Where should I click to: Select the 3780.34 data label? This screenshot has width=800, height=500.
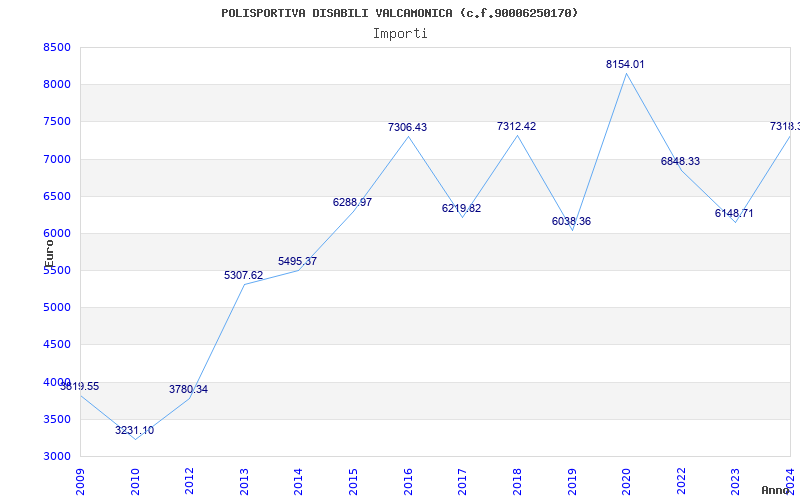pos(188,390)
